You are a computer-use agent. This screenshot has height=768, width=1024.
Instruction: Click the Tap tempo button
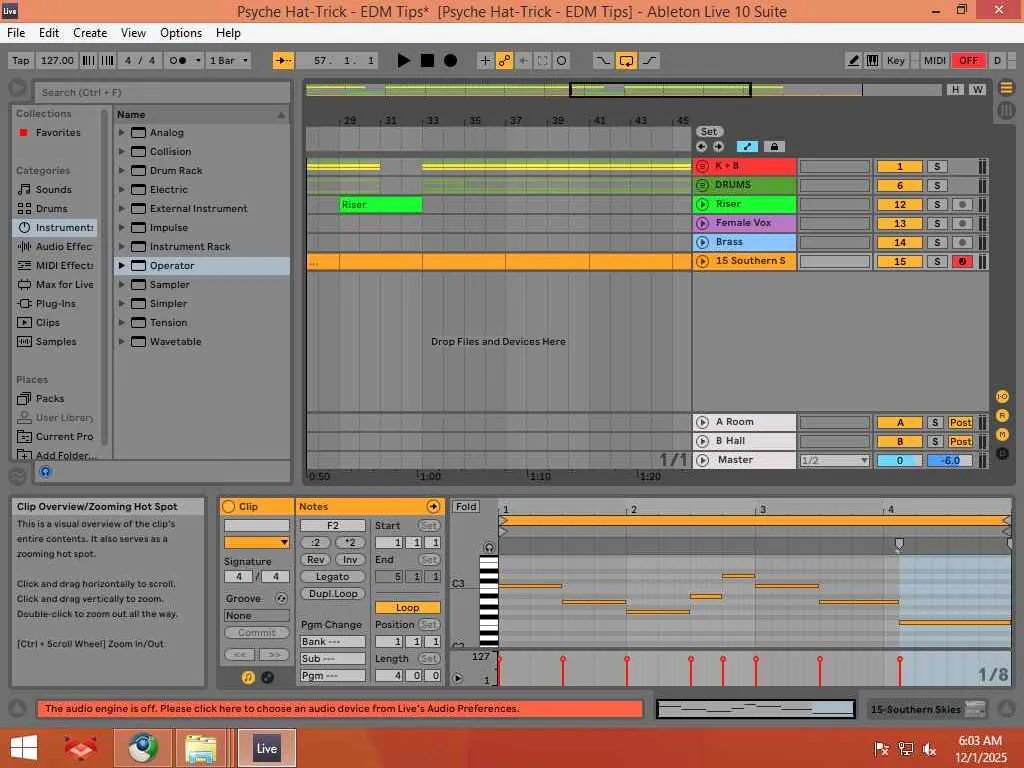pos(20,61)
